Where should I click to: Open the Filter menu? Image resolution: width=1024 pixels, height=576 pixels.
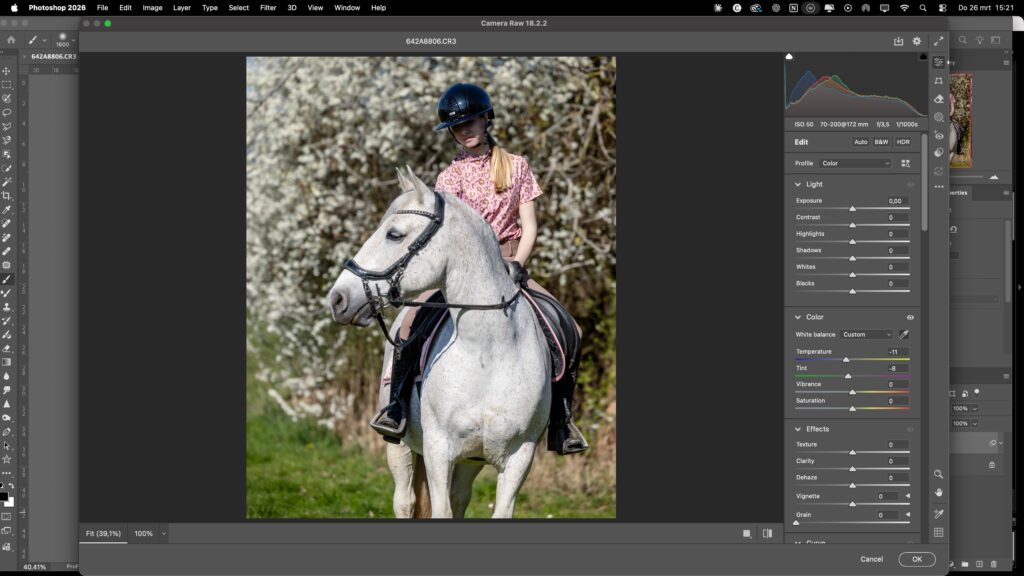click(267, 7)
